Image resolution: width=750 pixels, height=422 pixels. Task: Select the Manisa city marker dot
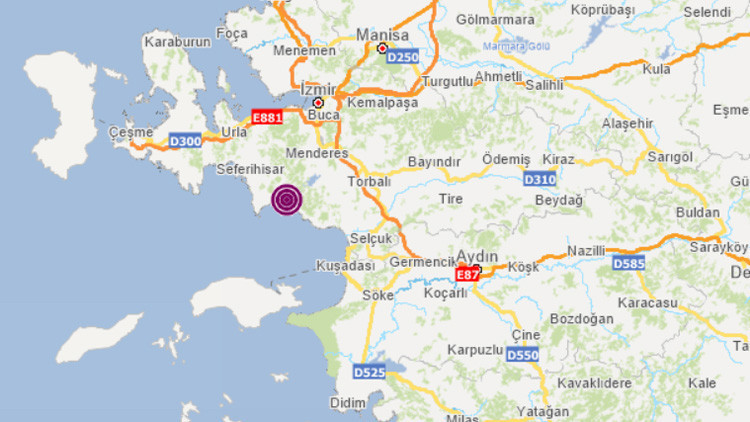382,48
